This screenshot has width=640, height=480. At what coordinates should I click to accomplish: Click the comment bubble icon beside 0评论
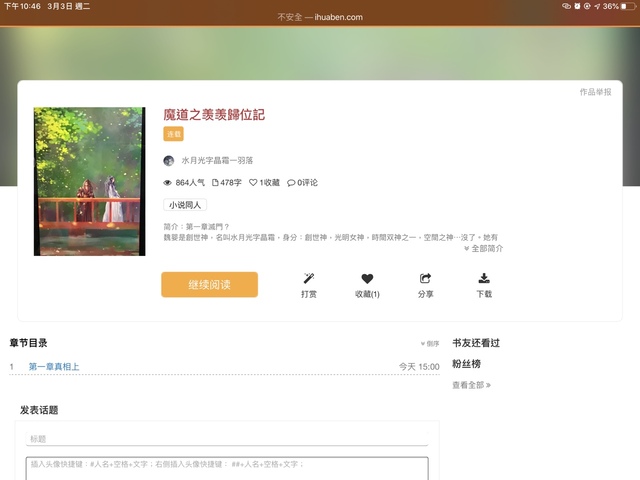tap(291, 183)
